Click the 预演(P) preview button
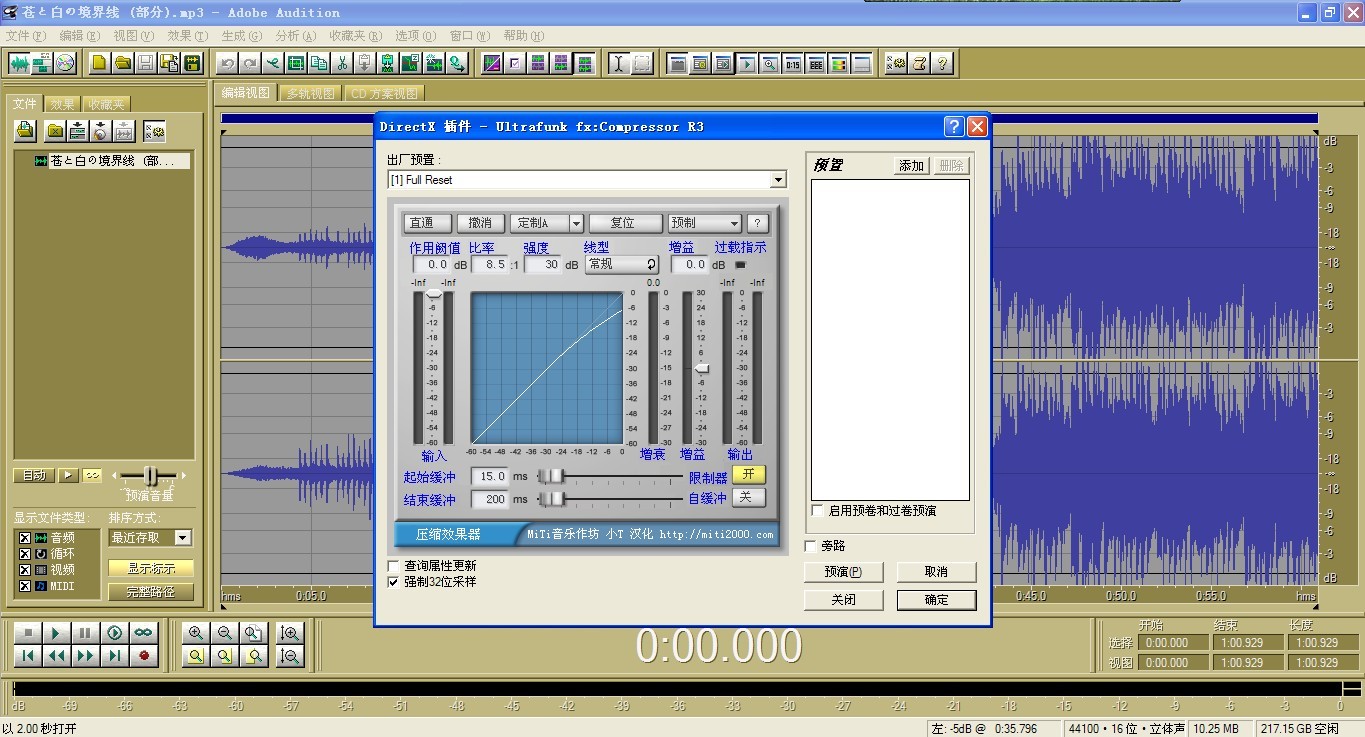Viewport: 1365px width, 737px height. click(844, 572)
